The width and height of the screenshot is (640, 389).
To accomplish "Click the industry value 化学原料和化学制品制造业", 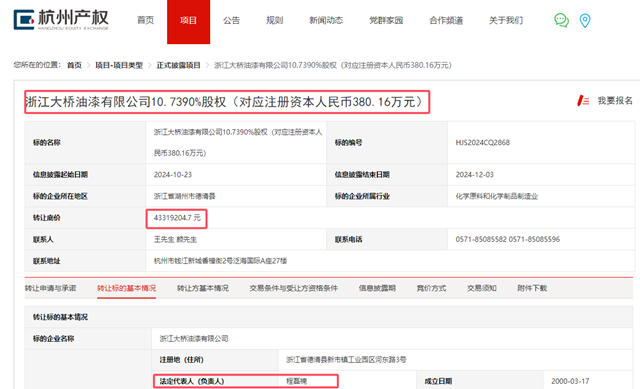I will (x=497, y=196).
